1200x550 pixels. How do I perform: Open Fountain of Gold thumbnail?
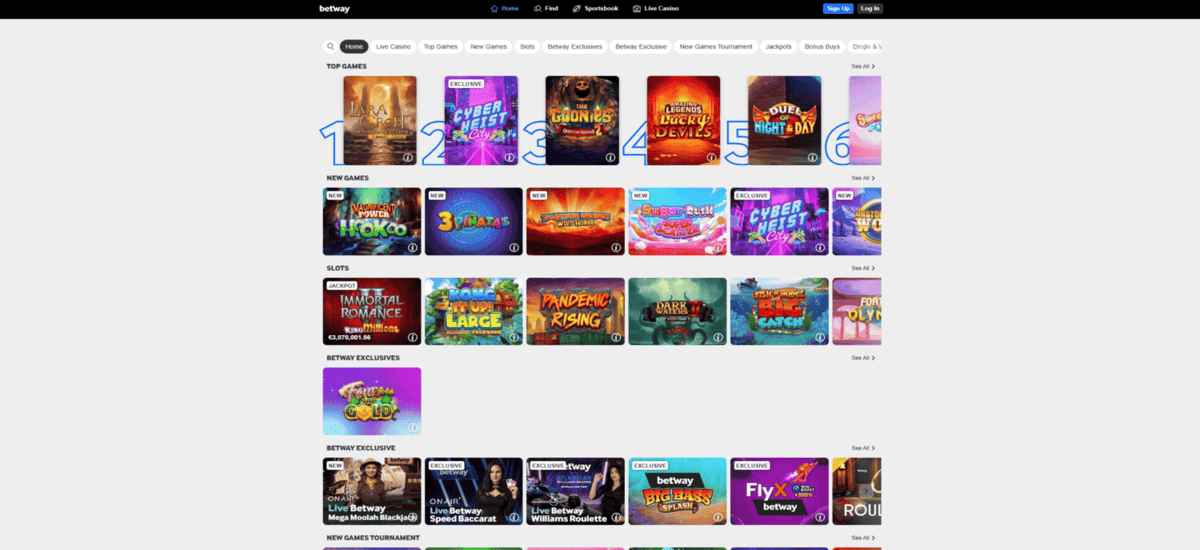point(372,401)
